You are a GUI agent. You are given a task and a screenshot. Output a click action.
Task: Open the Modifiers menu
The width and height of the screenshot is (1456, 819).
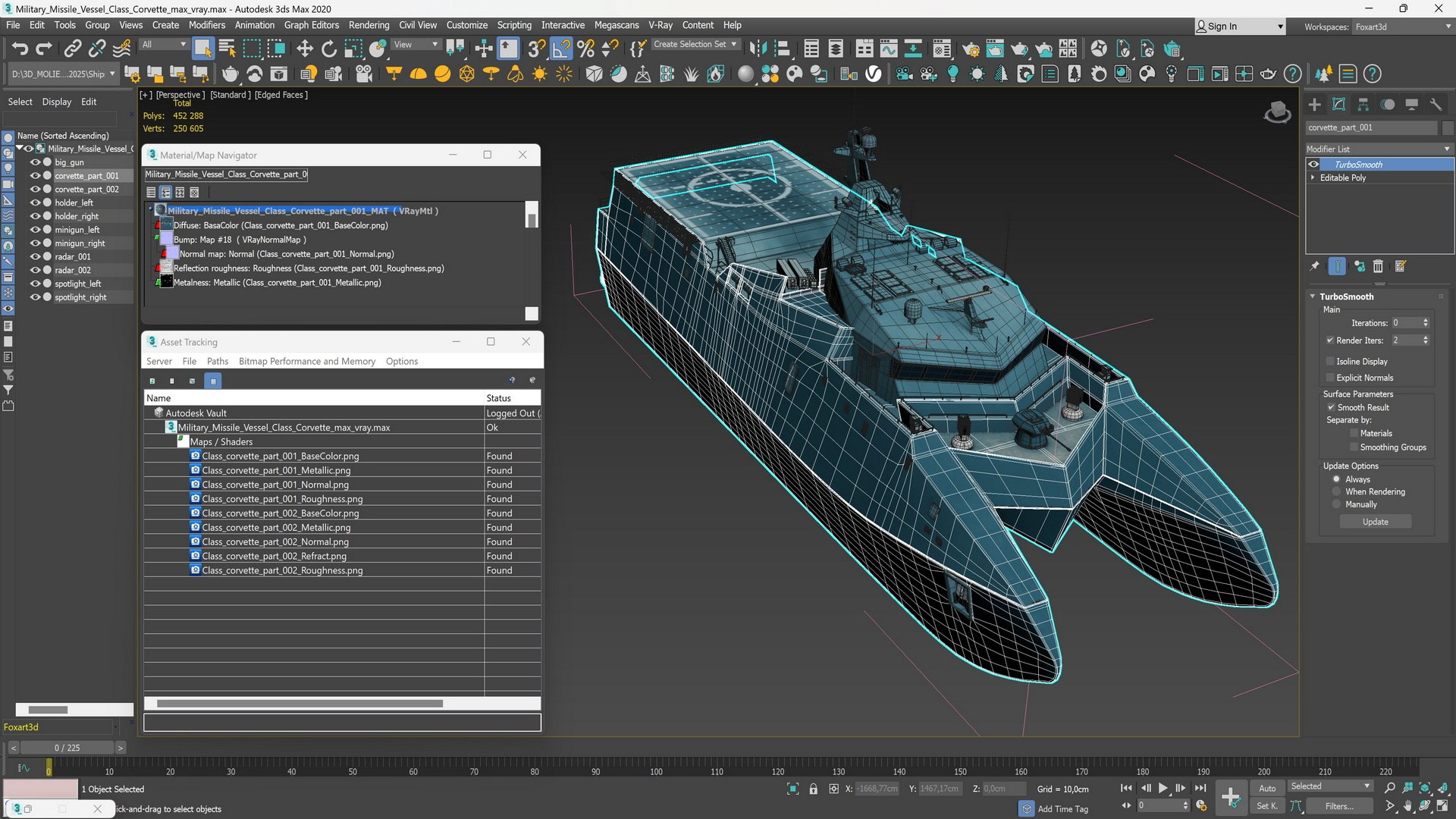pos(206,25)
